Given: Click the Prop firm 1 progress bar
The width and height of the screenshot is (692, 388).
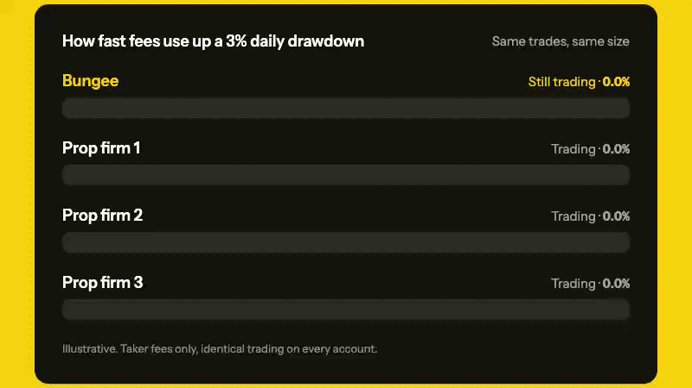Looking at the screenshot, I should [346, 175].
